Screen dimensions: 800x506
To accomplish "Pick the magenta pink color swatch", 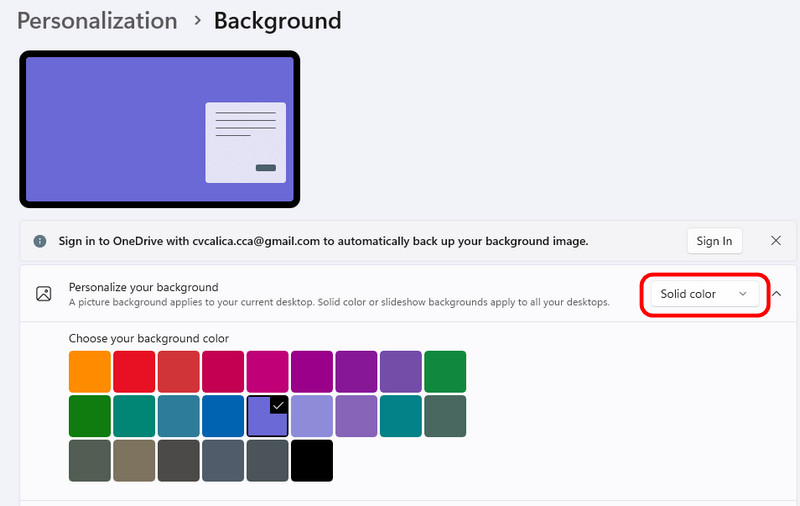I will (x=267, y=371).
